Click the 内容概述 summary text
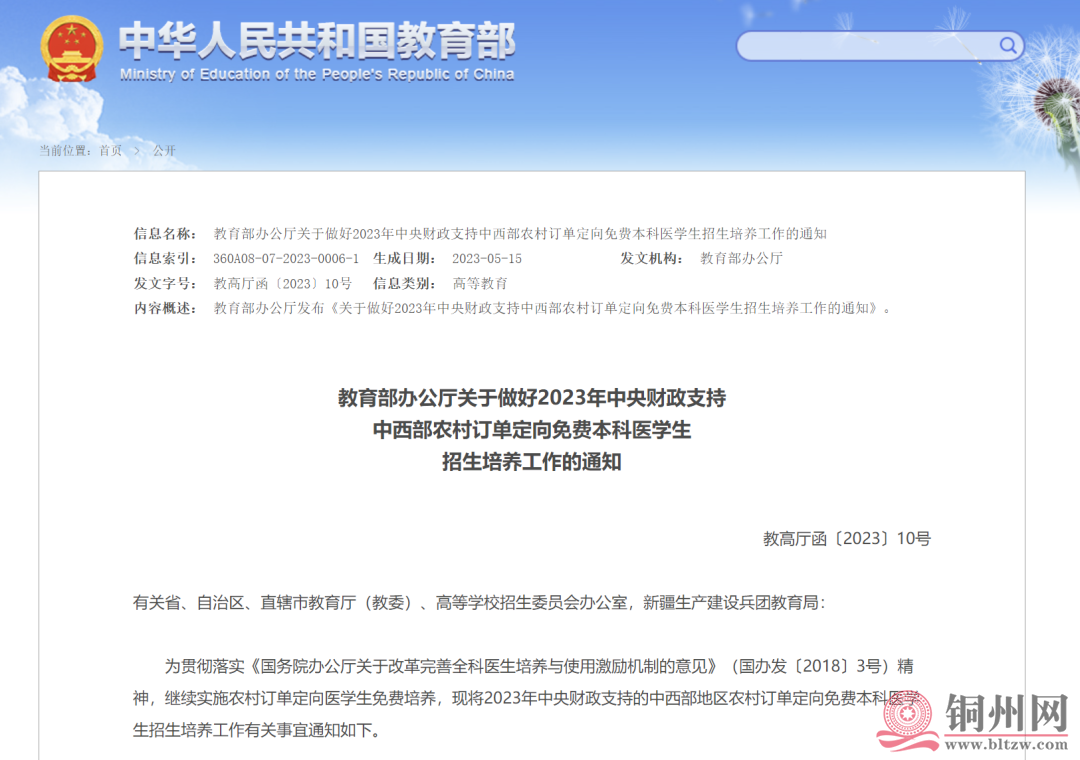The height and width of the screenshot is (760, 1080). click(x=552, y=308)
